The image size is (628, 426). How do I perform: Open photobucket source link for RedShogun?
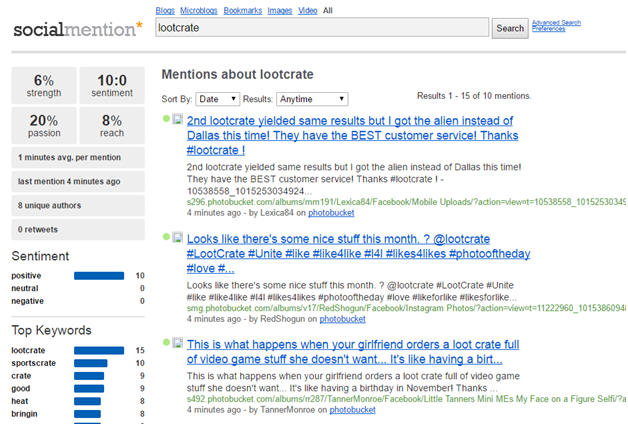(x=342, y=319)
